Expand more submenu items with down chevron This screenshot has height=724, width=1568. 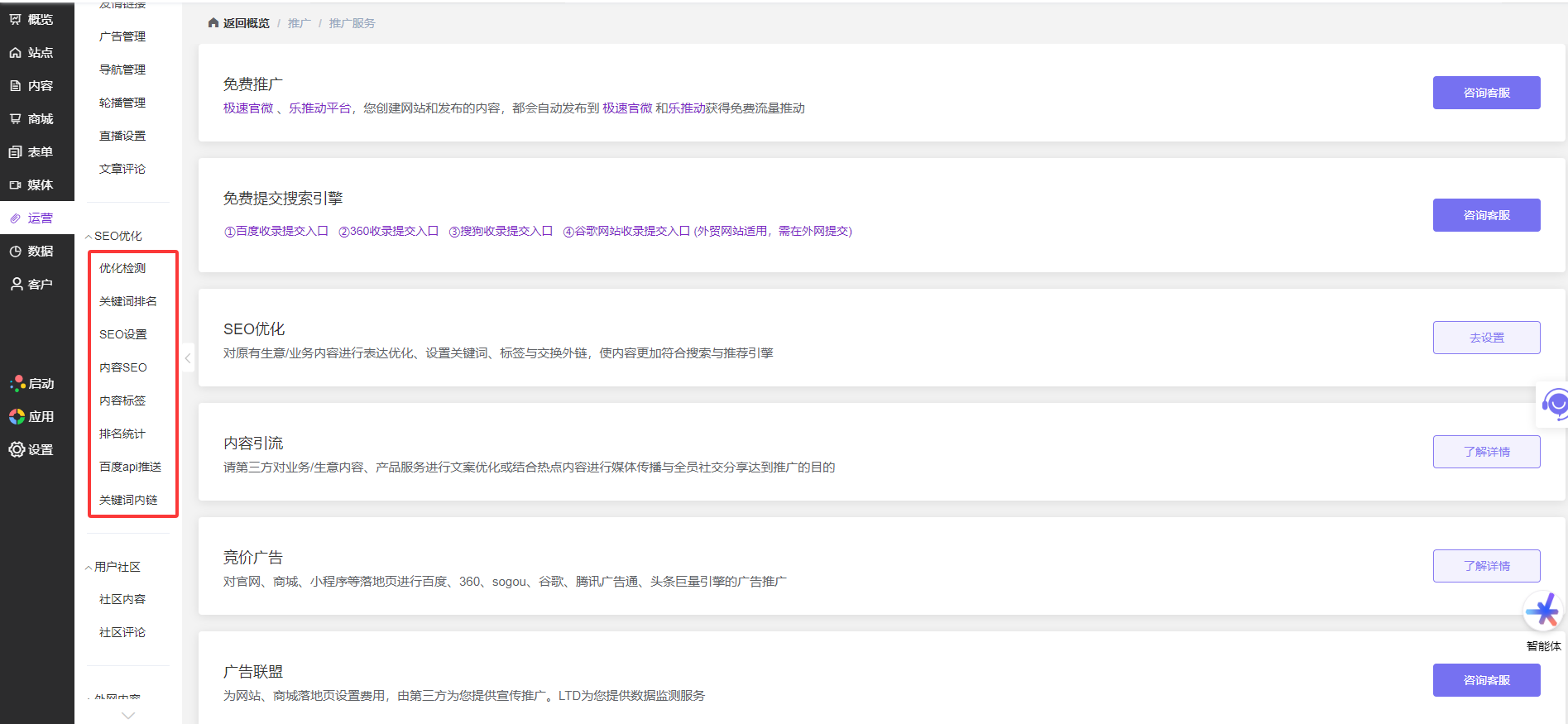click(128, 715)
